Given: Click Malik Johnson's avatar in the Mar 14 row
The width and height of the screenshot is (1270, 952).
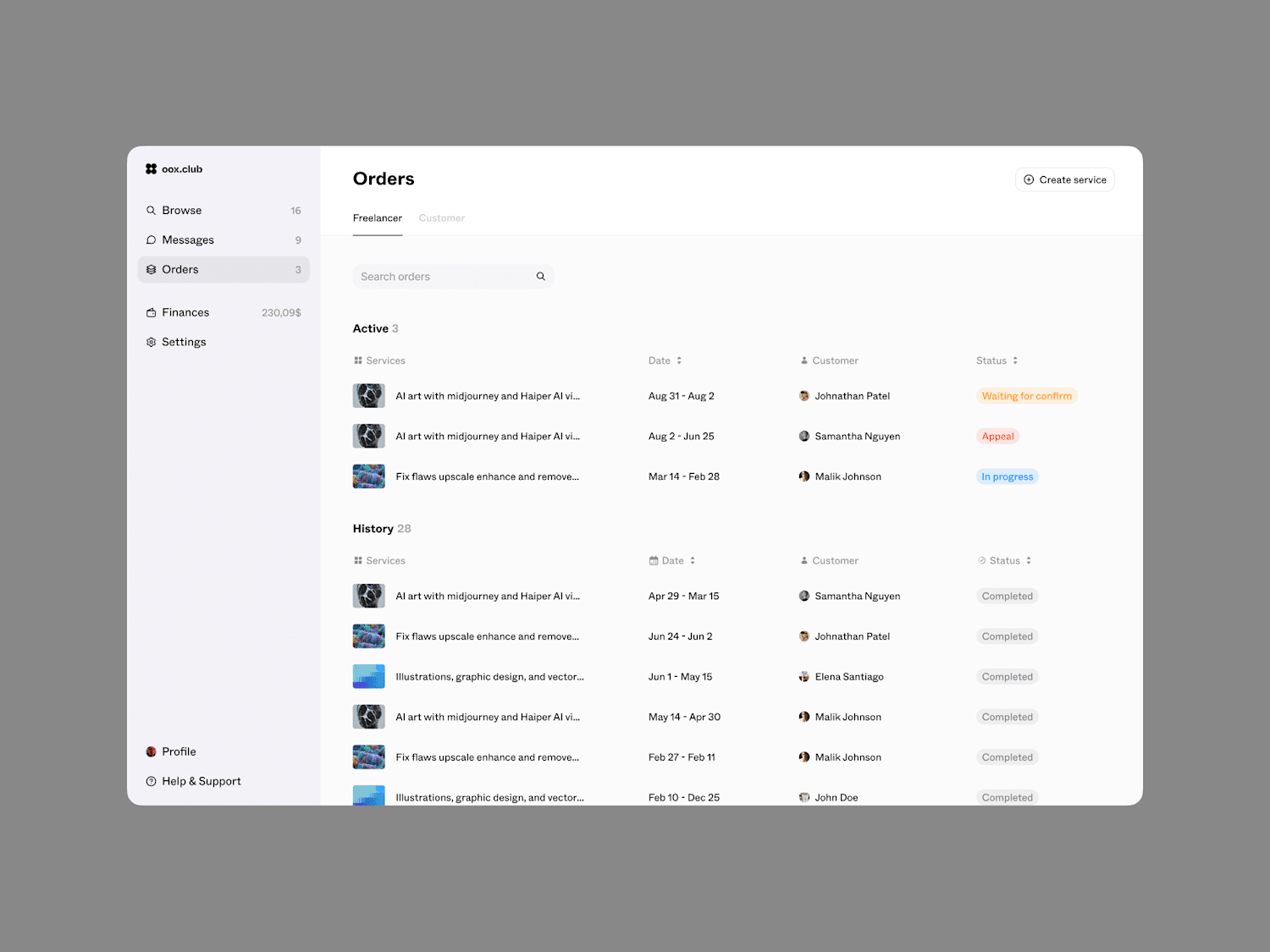Looking at the screenshot, I should point(804,477).
